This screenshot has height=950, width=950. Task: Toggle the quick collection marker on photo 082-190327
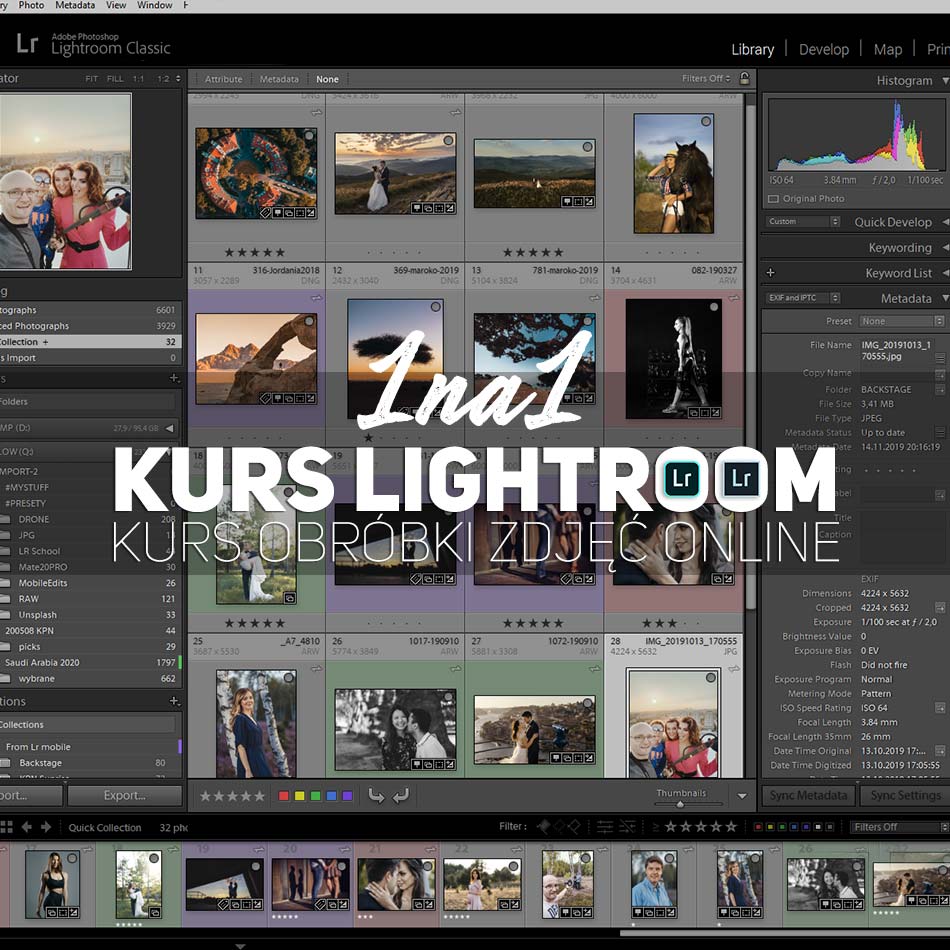(x=714, y=307)
